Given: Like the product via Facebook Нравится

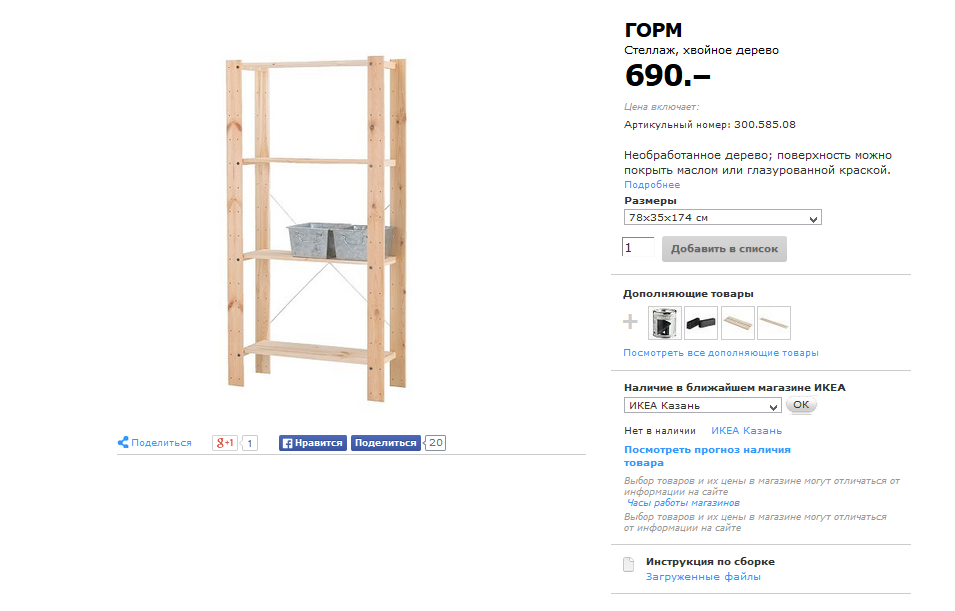Looking at the screenshot, I should tap(312, 443).
